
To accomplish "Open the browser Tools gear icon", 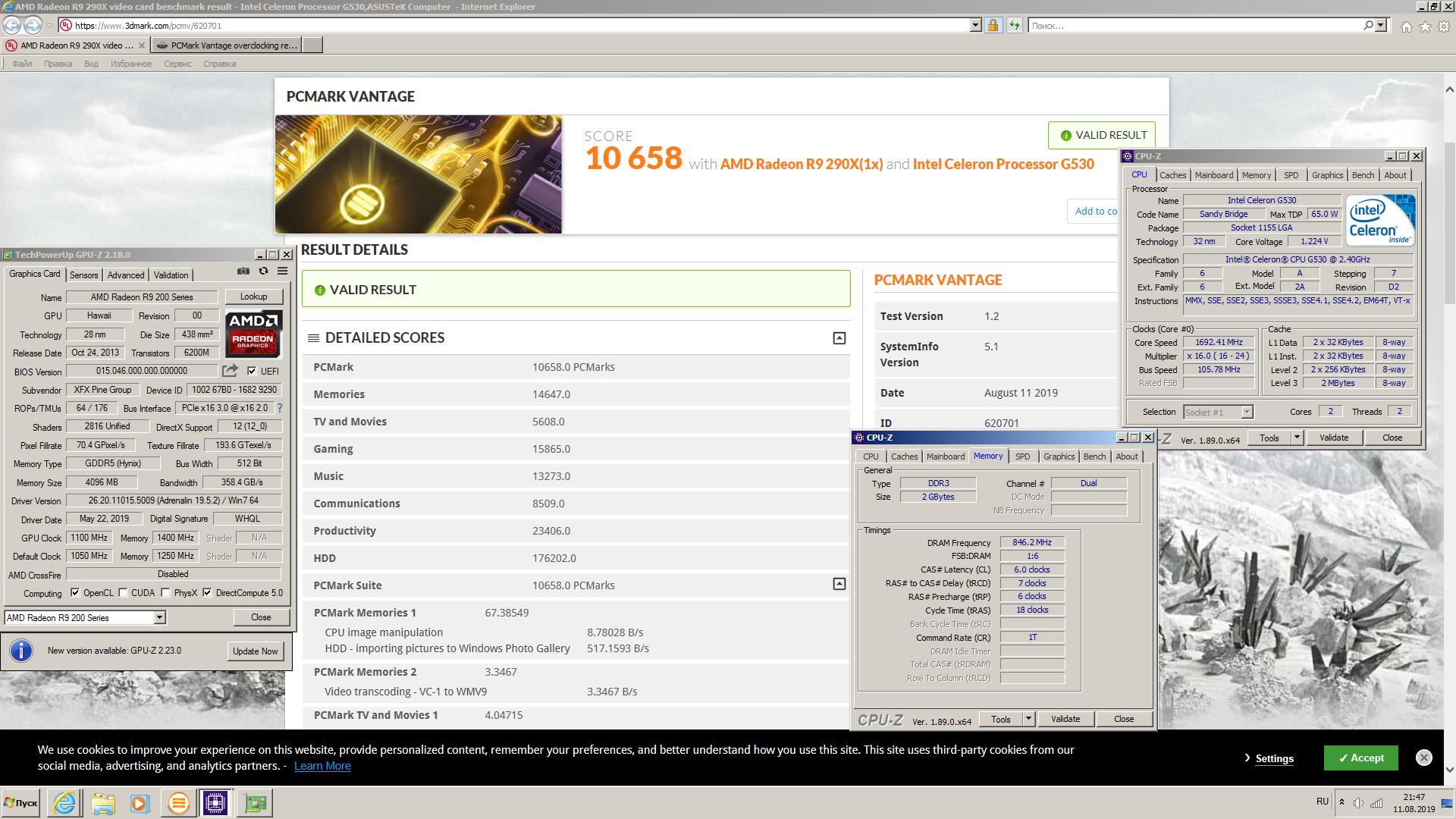I will [x=1444, y=27].
